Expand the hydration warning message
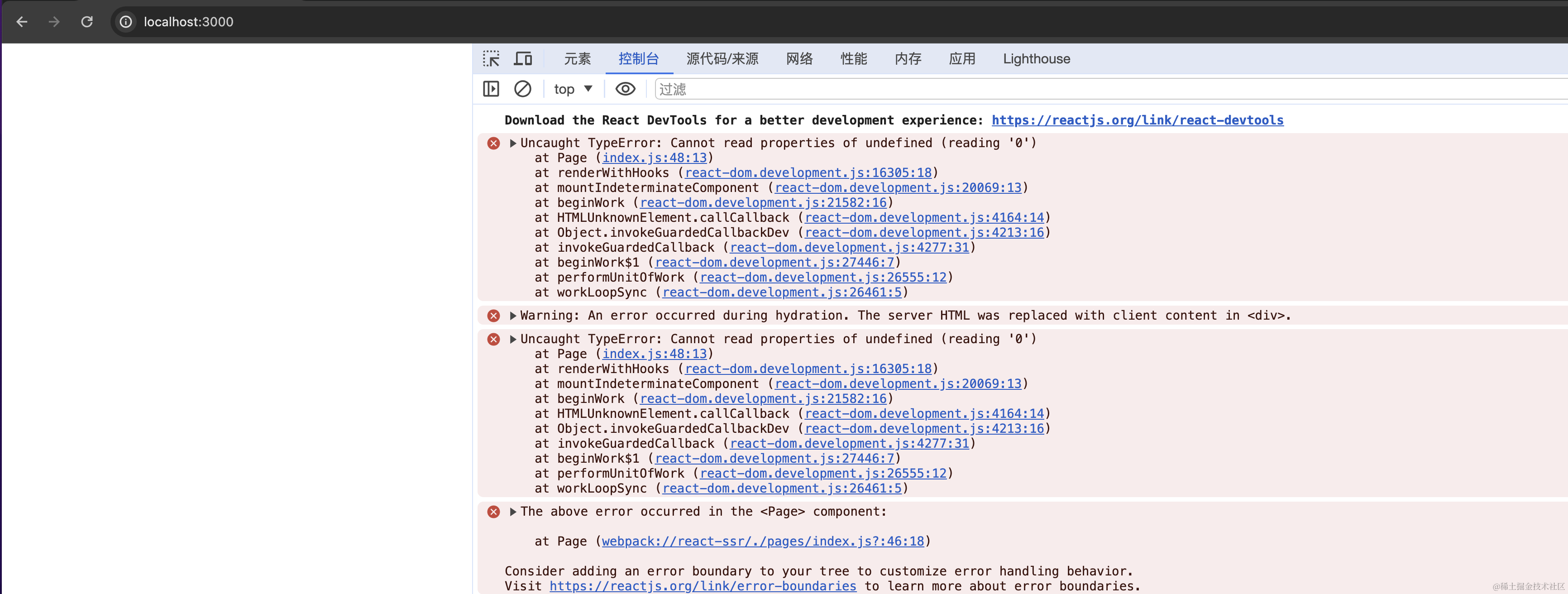Screen dimensions: 1568x594 513,316
